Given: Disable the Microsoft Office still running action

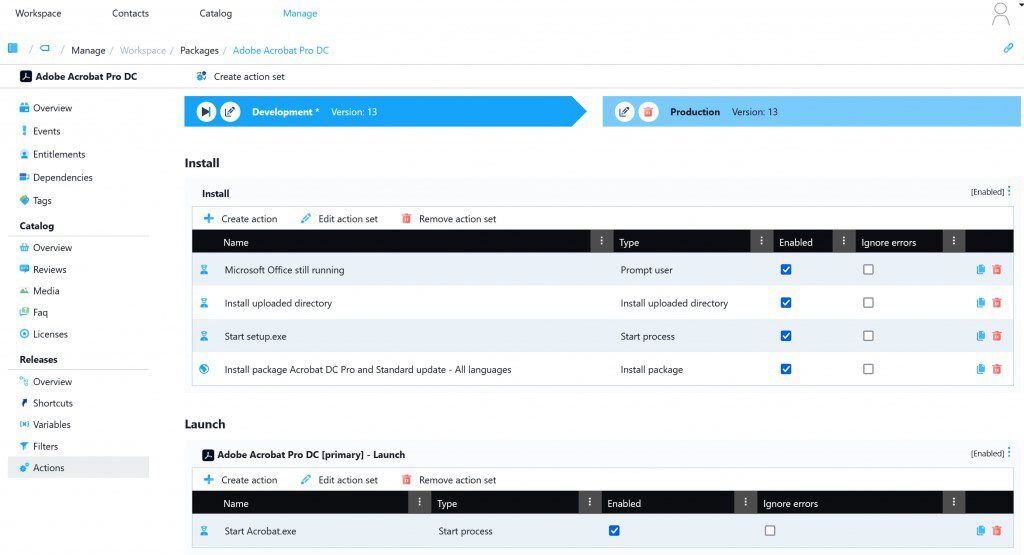Looking at the screenshot, I should coord(786,269).
